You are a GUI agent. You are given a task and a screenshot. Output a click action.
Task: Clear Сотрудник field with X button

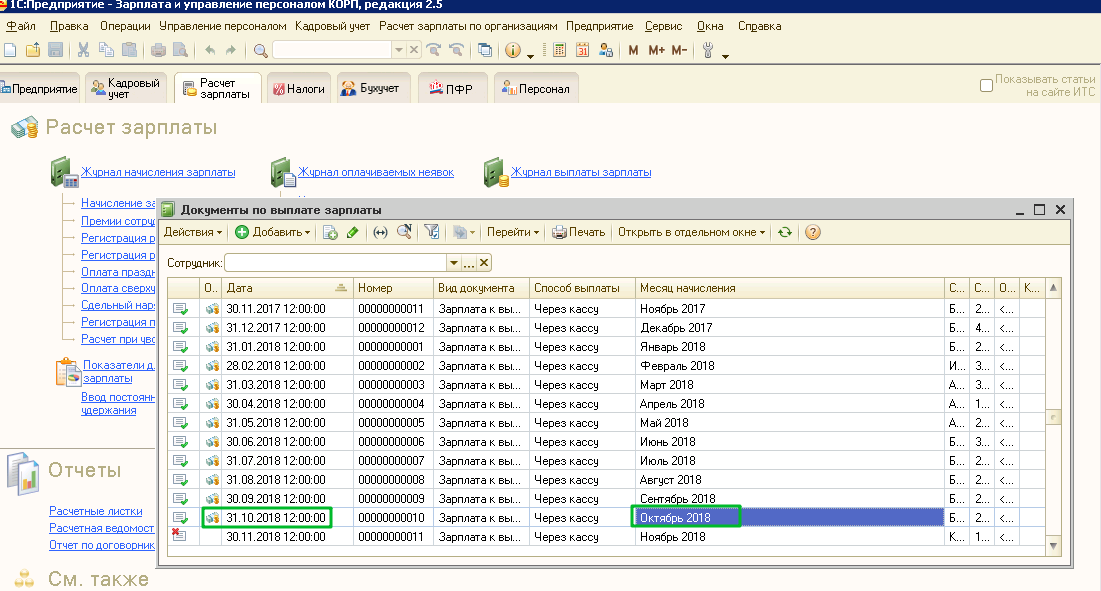pos(484,263)
